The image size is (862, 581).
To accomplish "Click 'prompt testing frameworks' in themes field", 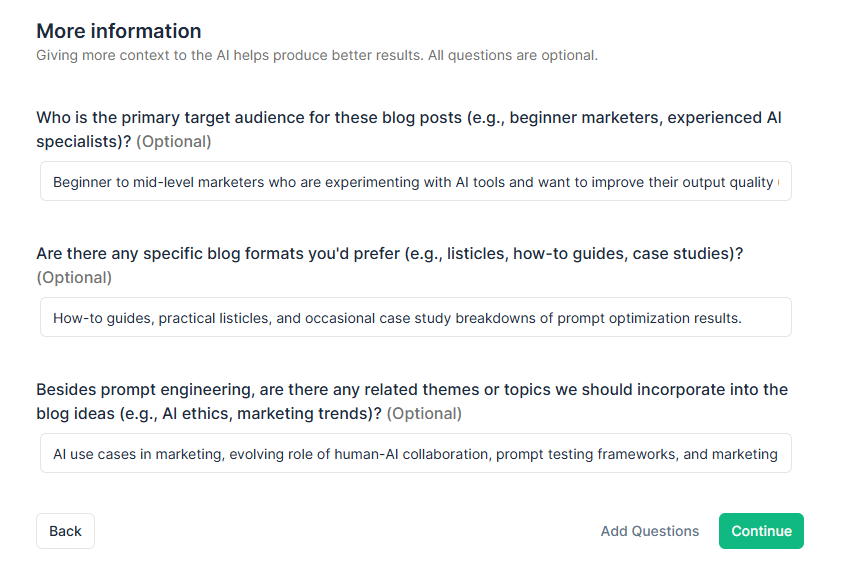I will tap(586, 454).
